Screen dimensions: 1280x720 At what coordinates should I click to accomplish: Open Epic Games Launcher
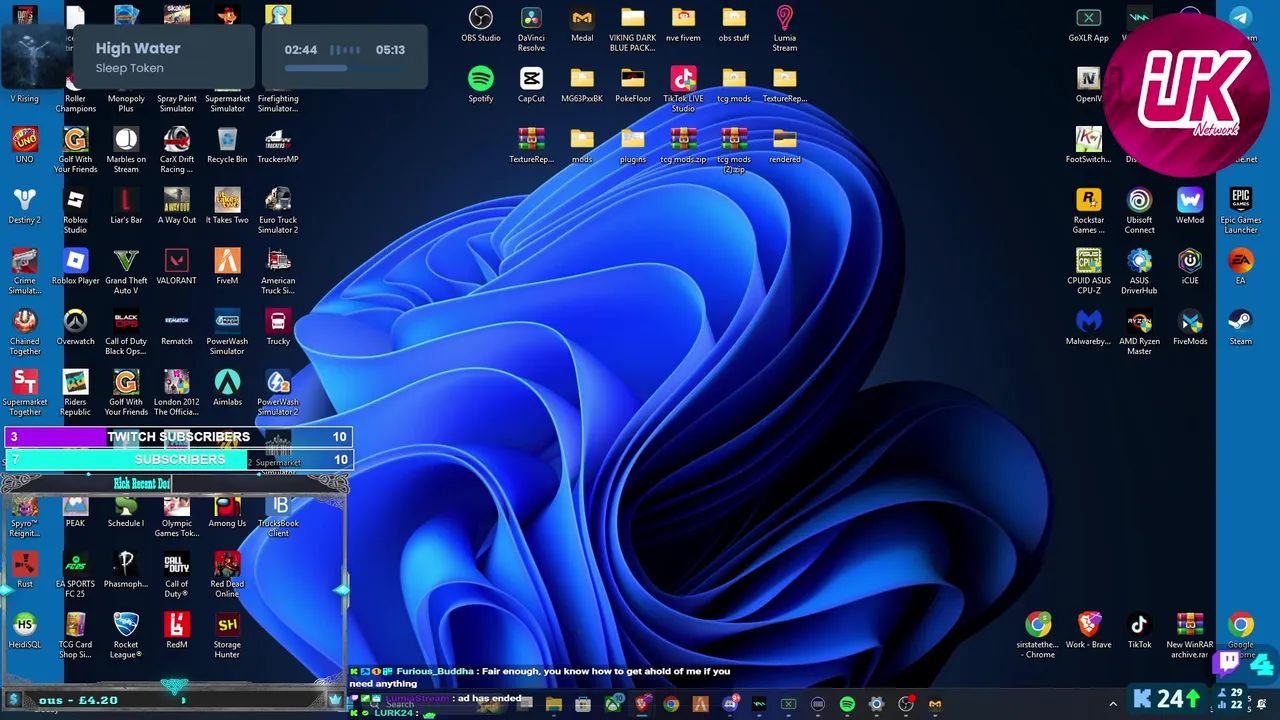pos(1241,210)
